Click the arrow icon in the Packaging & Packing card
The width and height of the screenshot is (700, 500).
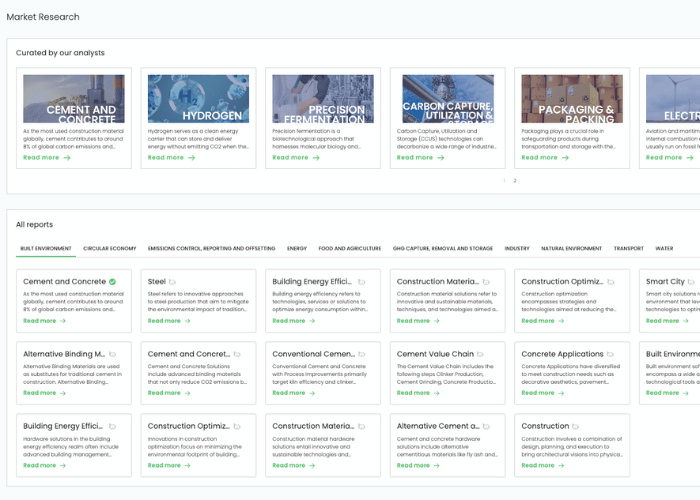pos(565,158)
